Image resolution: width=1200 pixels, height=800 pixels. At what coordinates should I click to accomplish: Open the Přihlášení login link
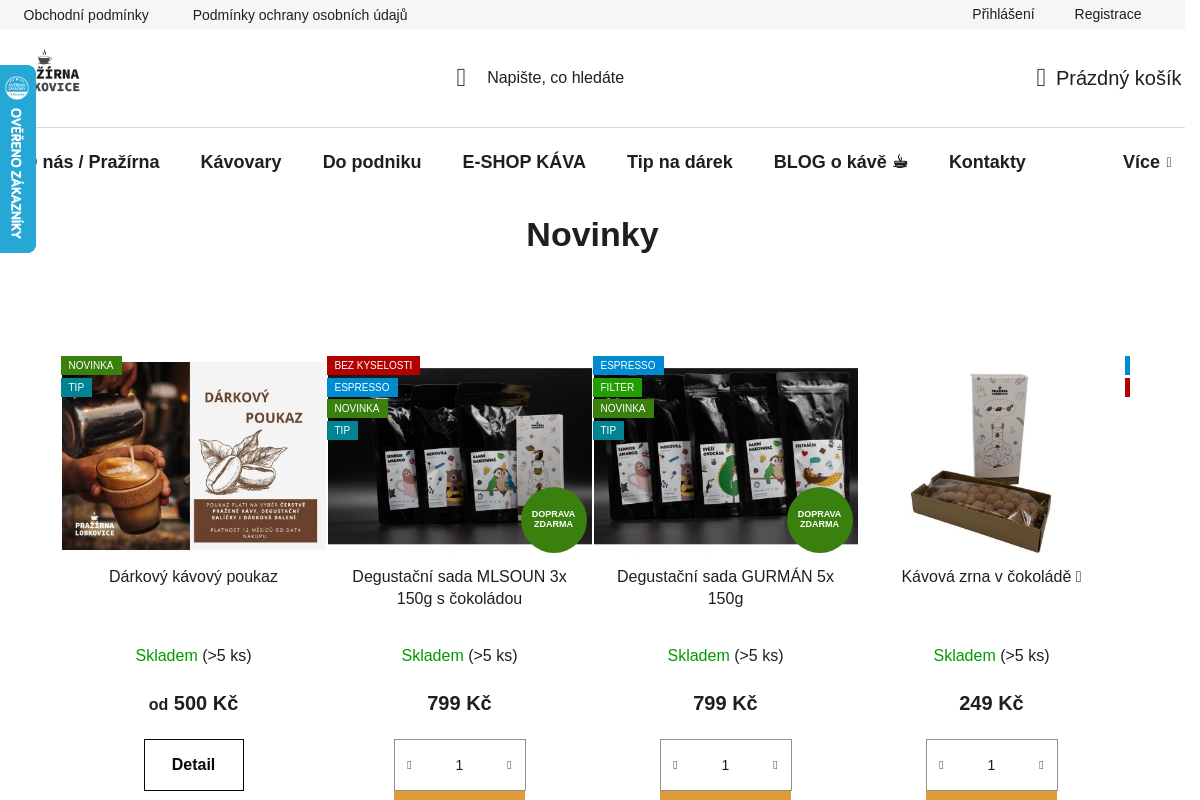coord(1003,14)
